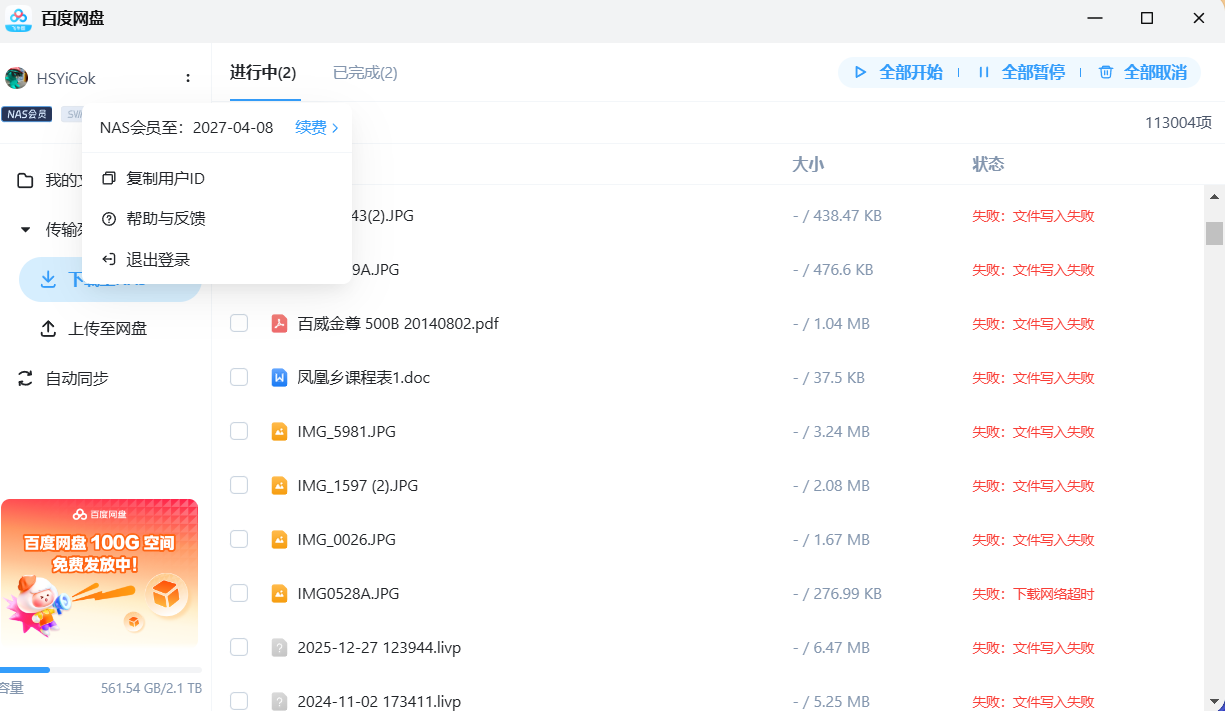
Task: Open the 100G 空间 promotional banner
Action: tap(99, 572)
